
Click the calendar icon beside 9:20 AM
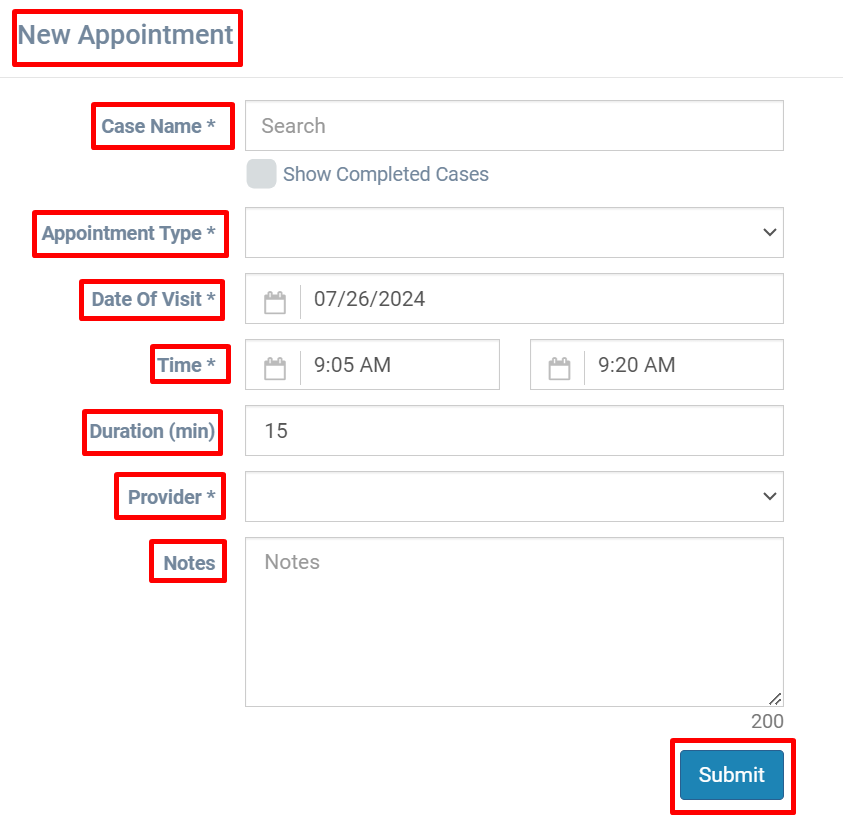tap(559, 368)
